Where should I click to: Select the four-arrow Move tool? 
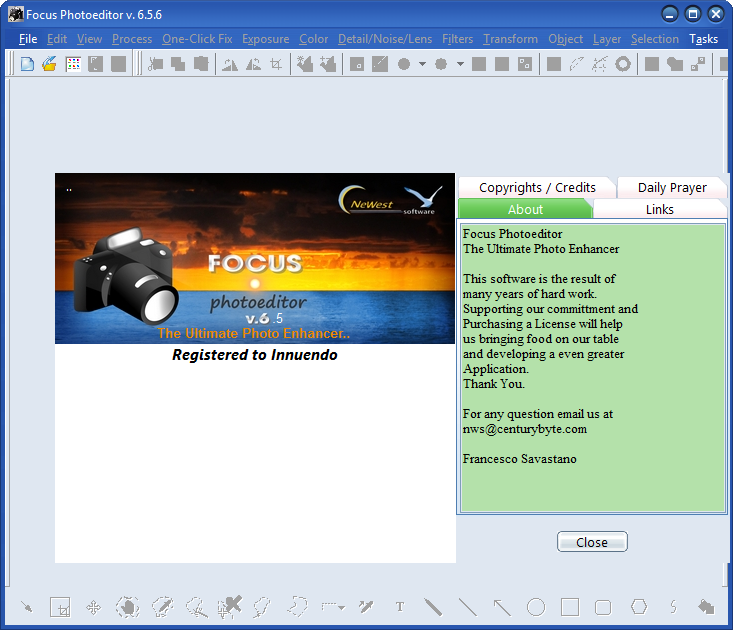click(93, 607)
